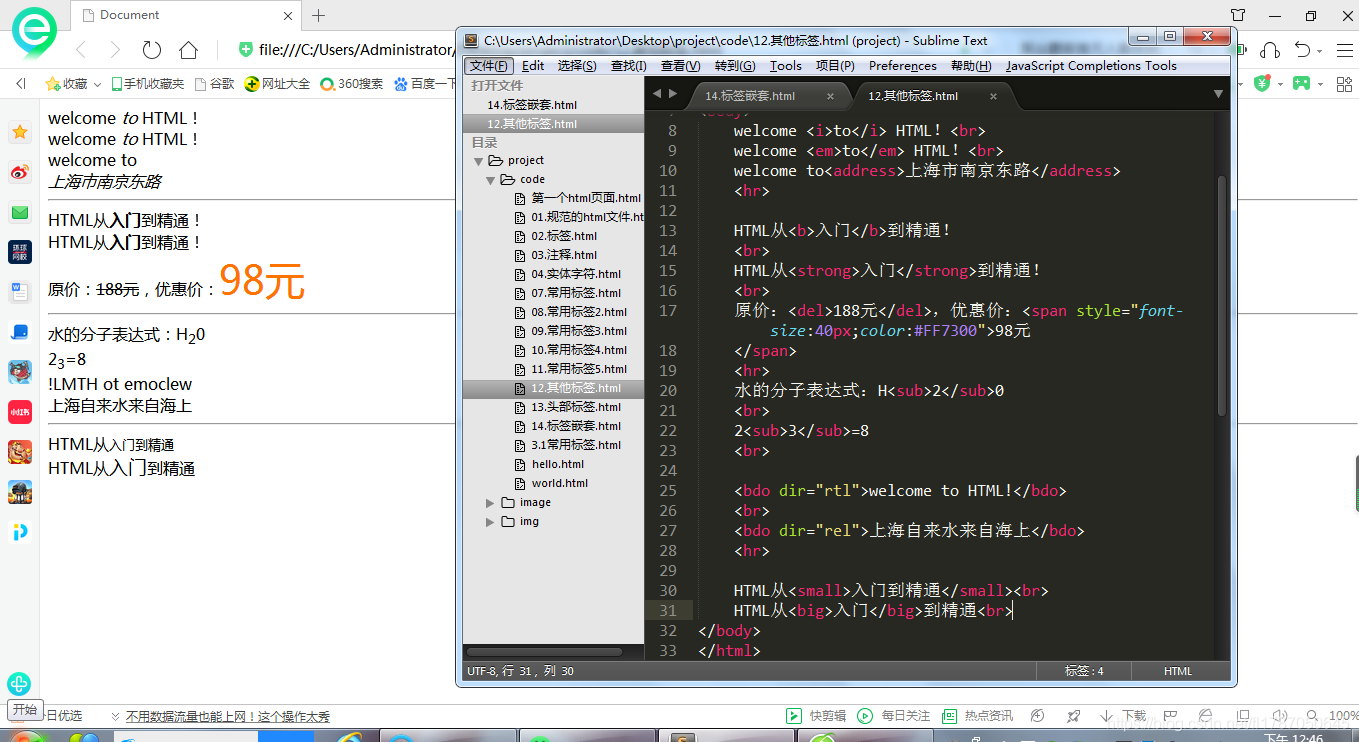Click the 热点资讯 button
The image size is (1359, 742).
point(977,716)
